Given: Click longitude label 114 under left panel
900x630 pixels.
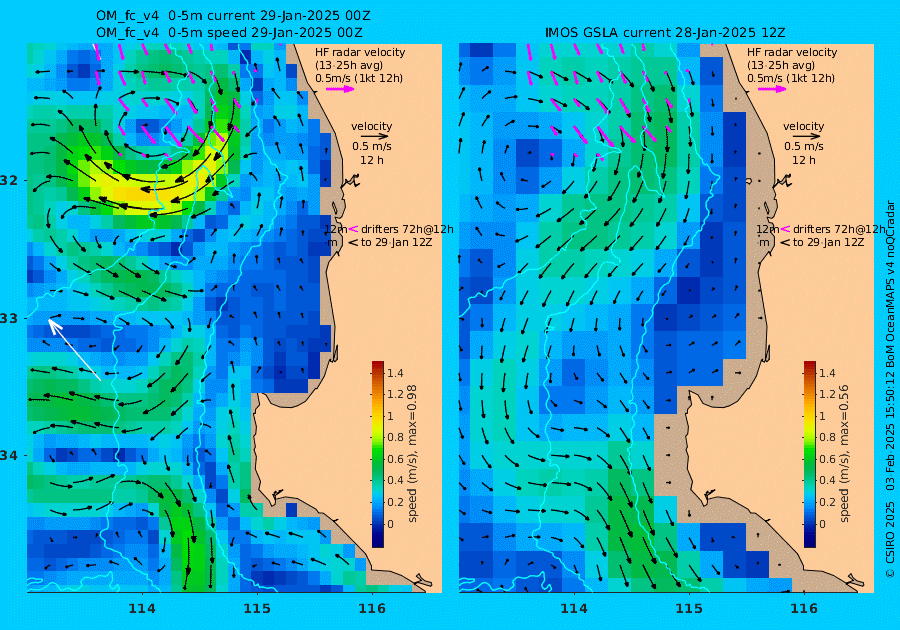Looking at the screenshot, I should pos(142,608).
